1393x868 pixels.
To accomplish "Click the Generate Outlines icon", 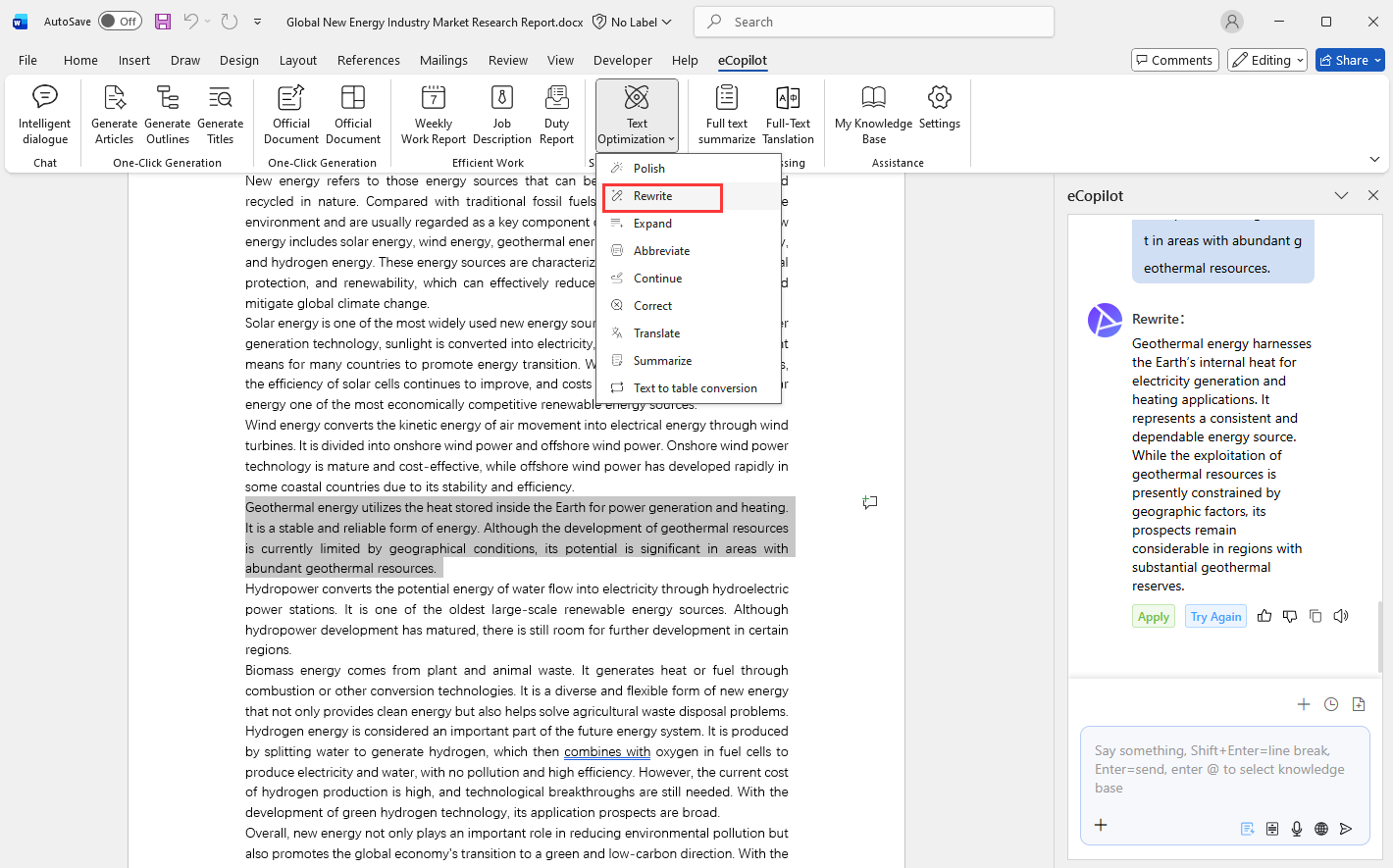I will [x=168, y=116].
